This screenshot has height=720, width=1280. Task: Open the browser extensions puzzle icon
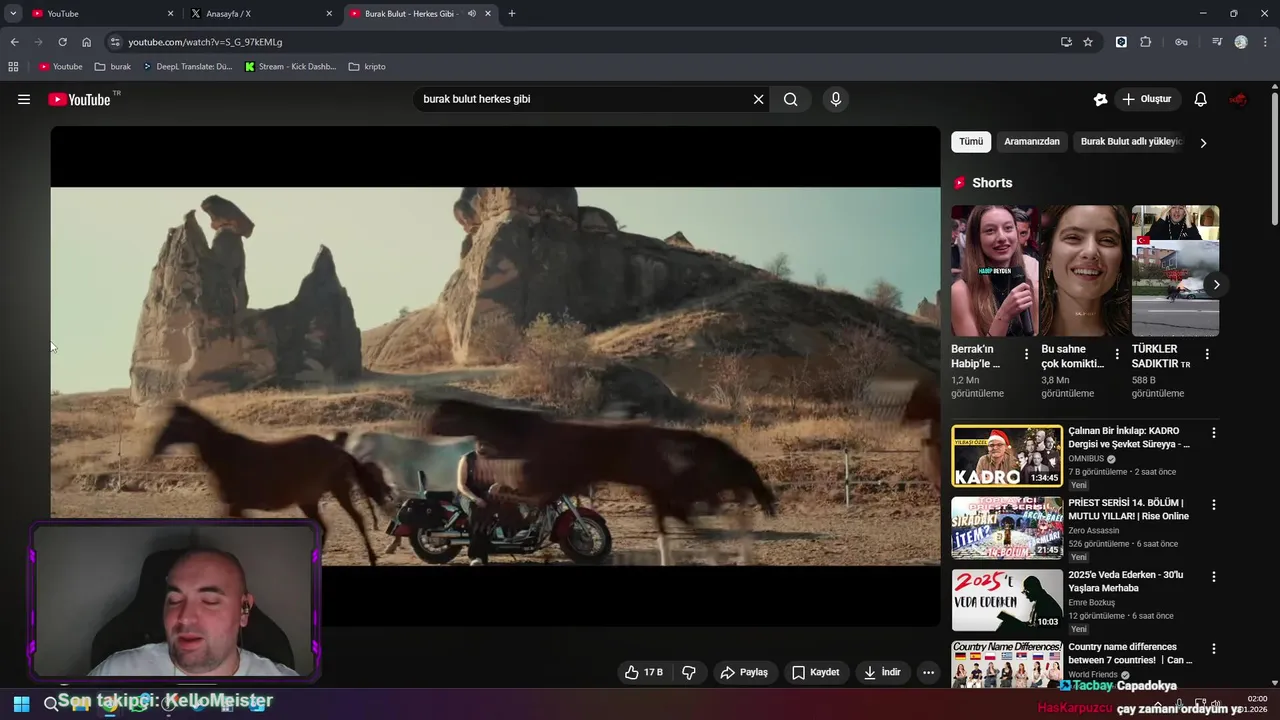tap(1146, 42)
